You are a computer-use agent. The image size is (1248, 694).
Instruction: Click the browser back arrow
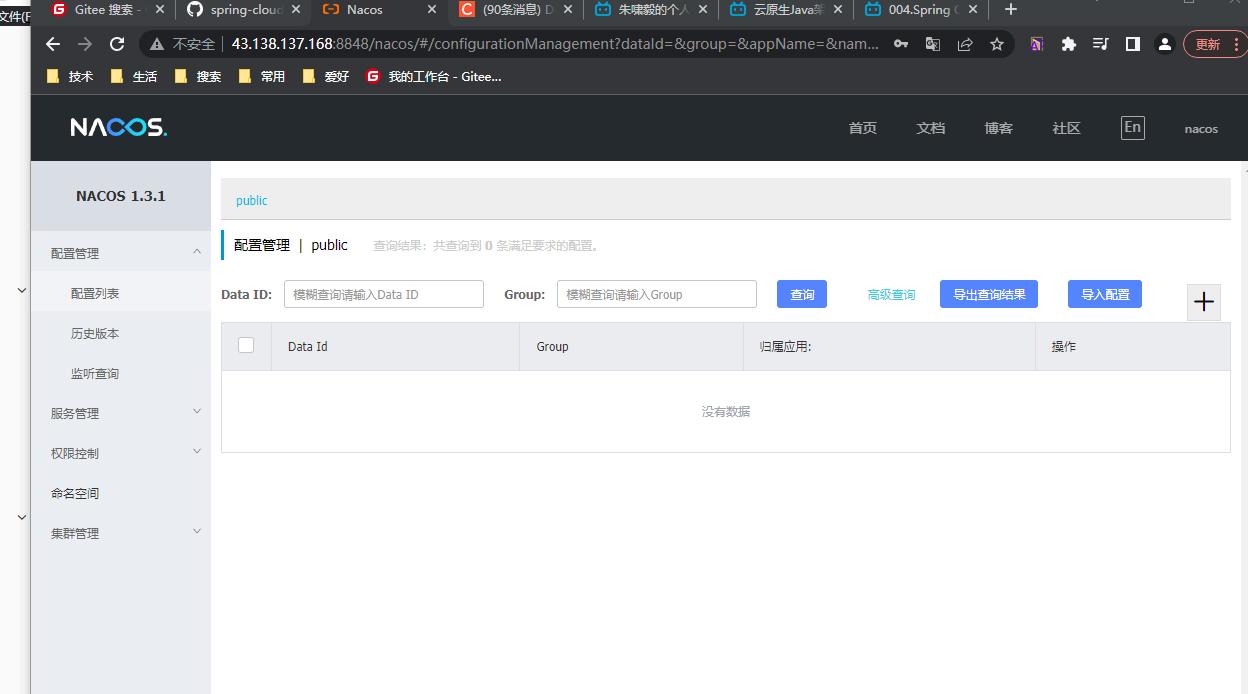point(53,44)
